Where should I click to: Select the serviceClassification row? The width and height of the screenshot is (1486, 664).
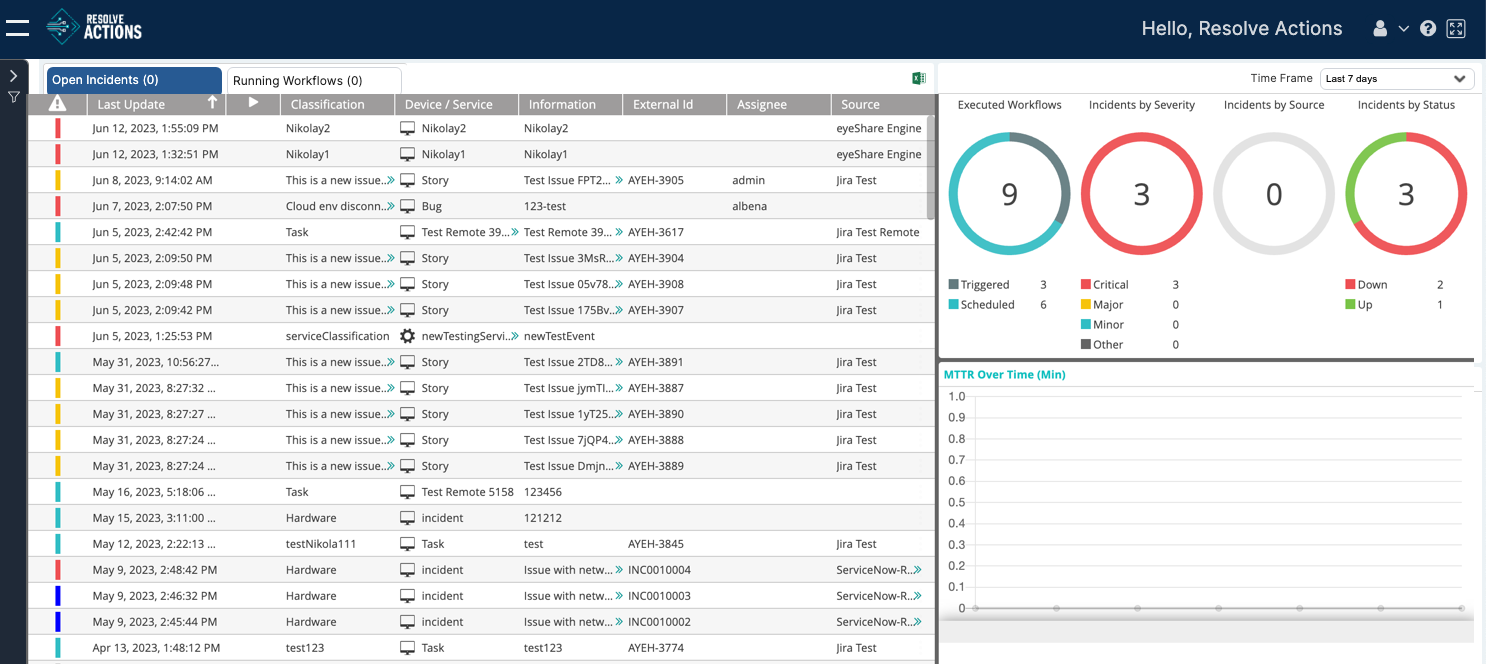click(480, 336)
